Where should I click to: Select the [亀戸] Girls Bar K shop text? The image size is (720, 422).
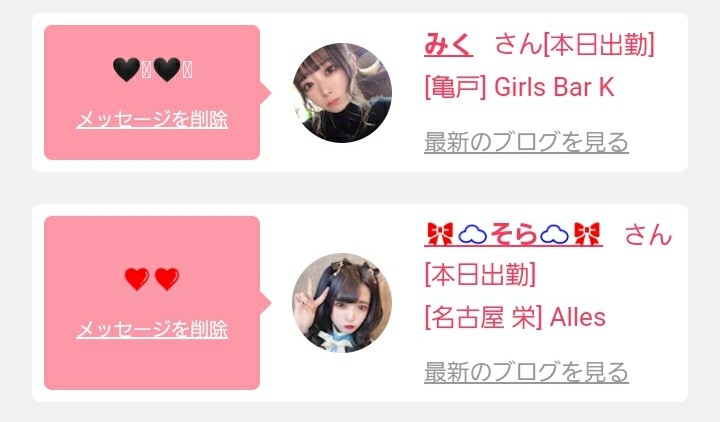coord(519,87)
